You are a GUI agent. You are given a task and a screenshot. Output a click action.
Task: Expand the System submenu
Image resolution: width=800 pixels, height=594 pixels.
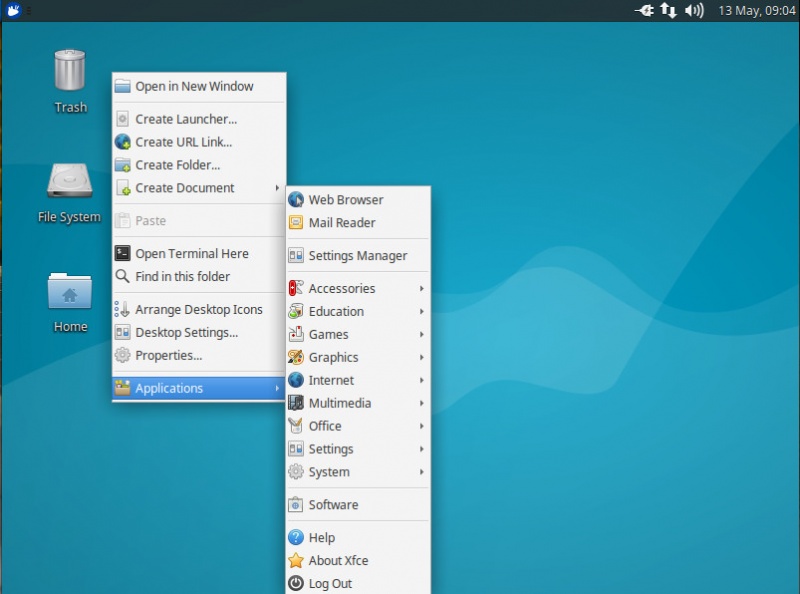point(327,472)
